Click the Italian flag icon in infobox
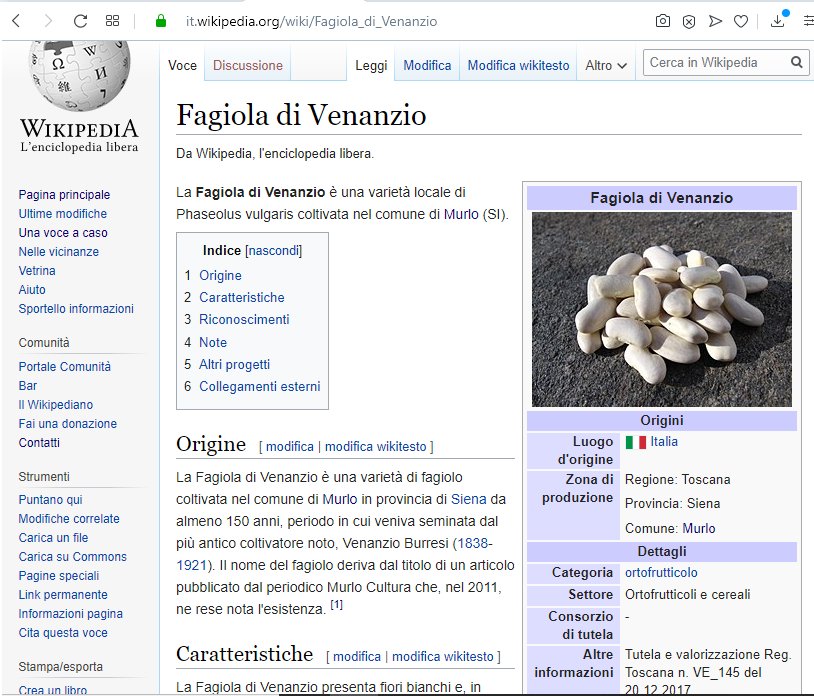The width and height of the screenshot is (814, 696). pos(635,442)
